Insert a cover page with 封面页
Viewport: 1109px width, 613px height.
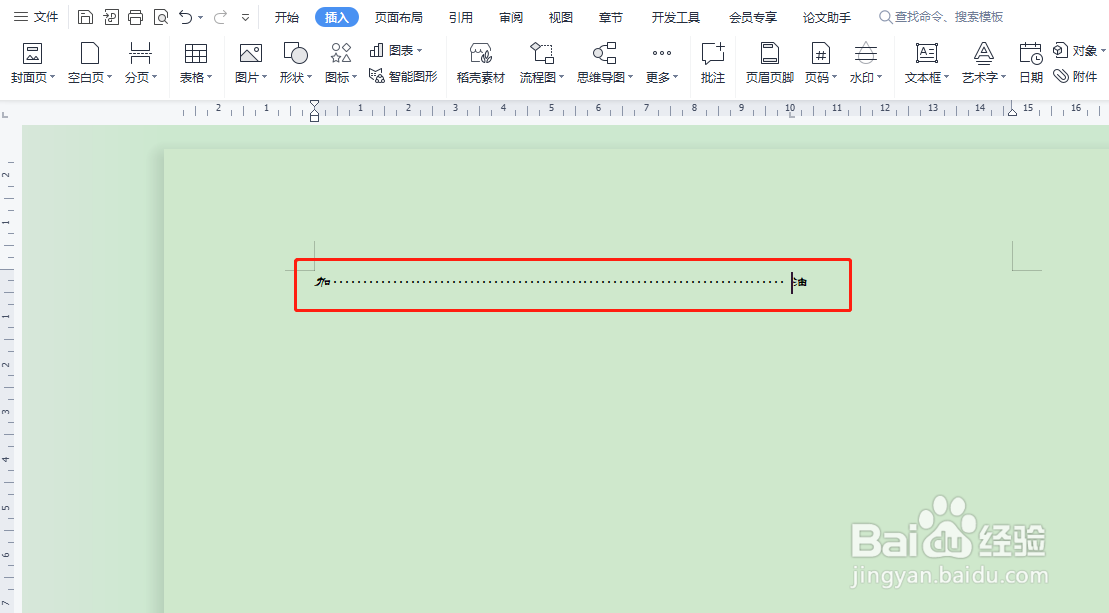click(33, 63)
